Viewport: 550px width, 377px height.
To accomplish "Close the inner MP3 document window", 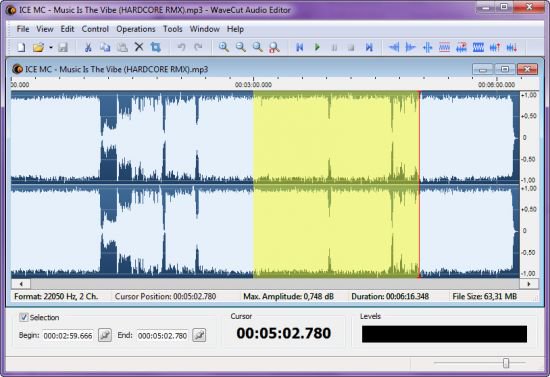I will pos(527,69).
